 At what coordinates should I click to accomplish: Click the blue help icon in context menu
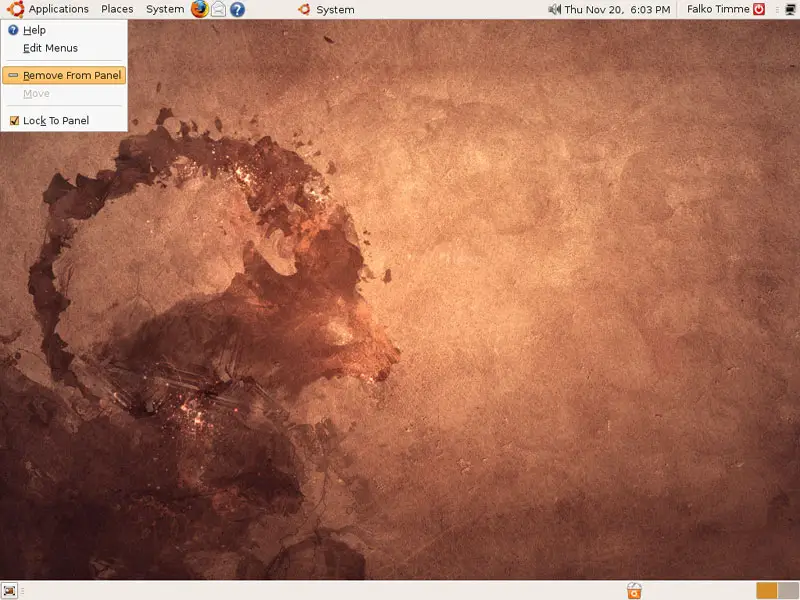13,30
